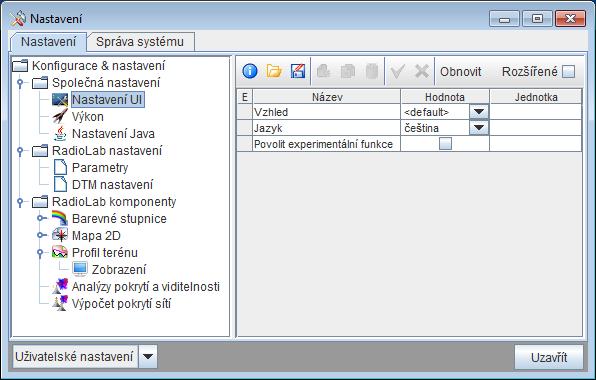Click the Povolit experimentální funkce name cell
The image size is (596, 380).
(x=327, y=144)
